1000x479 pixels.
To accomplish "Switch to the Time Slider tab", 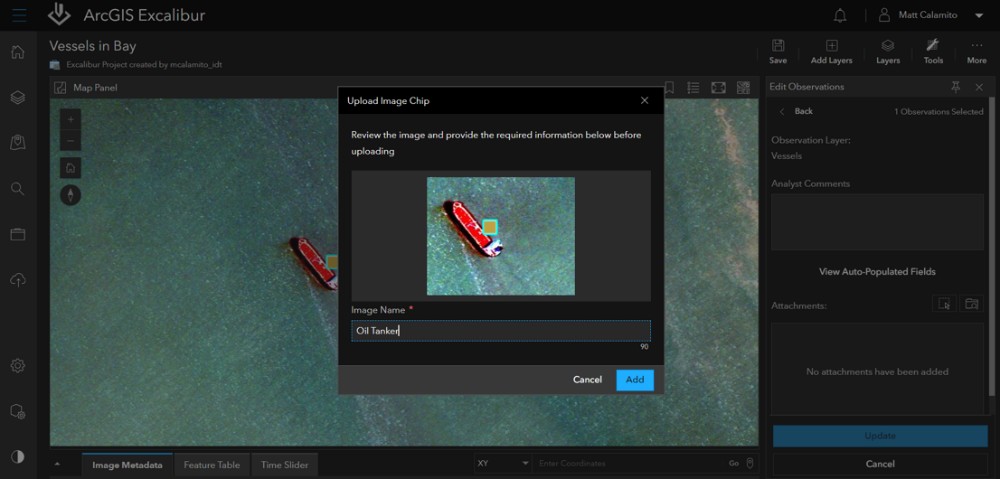I will (x=284, y=465).
